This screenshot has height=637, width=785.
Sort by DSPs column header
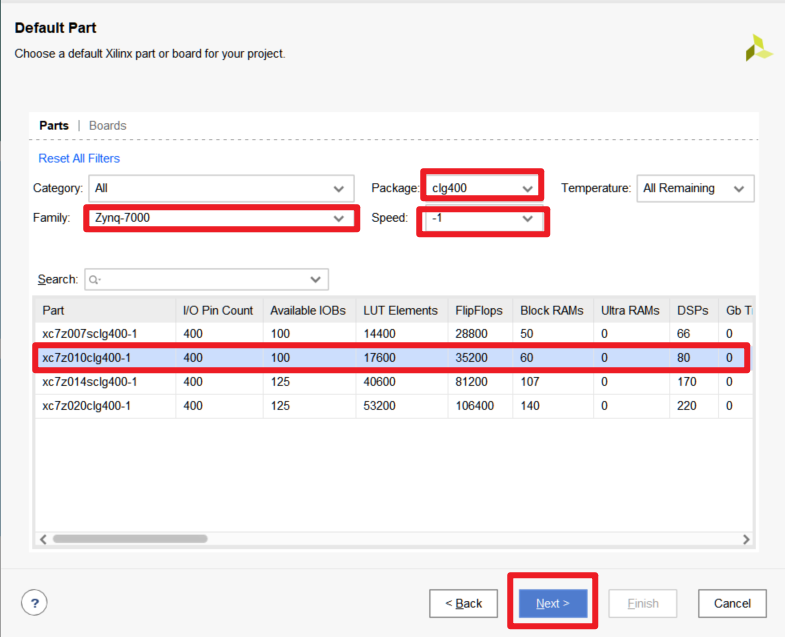pos(694,310)
